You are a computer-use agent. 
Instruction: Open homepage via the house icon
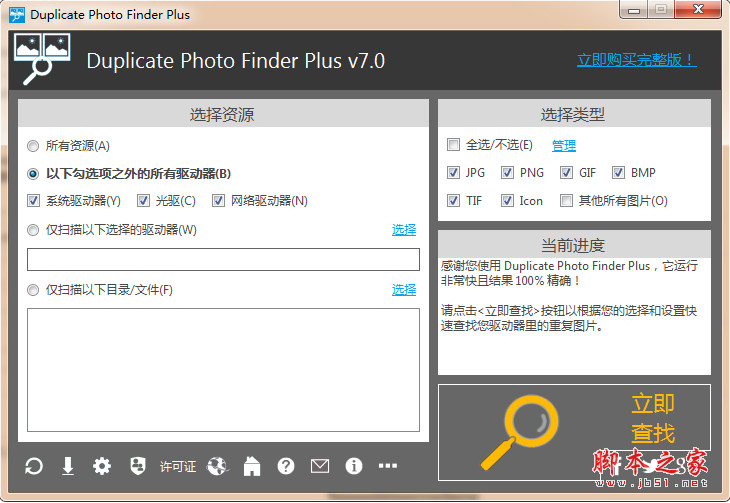pyautogui.click(x=252, y=466)
